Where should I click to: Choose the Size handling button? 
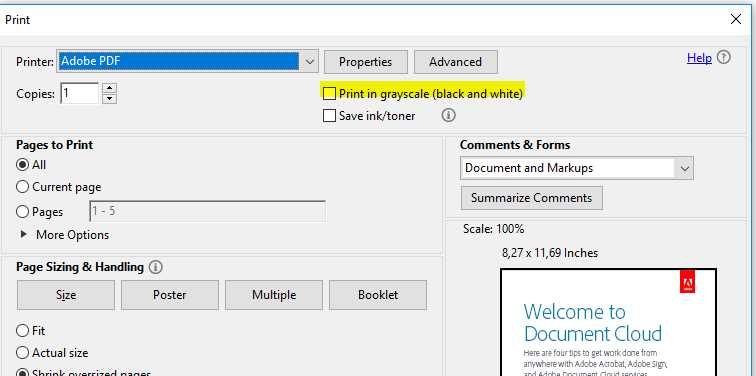coord(66,295)
